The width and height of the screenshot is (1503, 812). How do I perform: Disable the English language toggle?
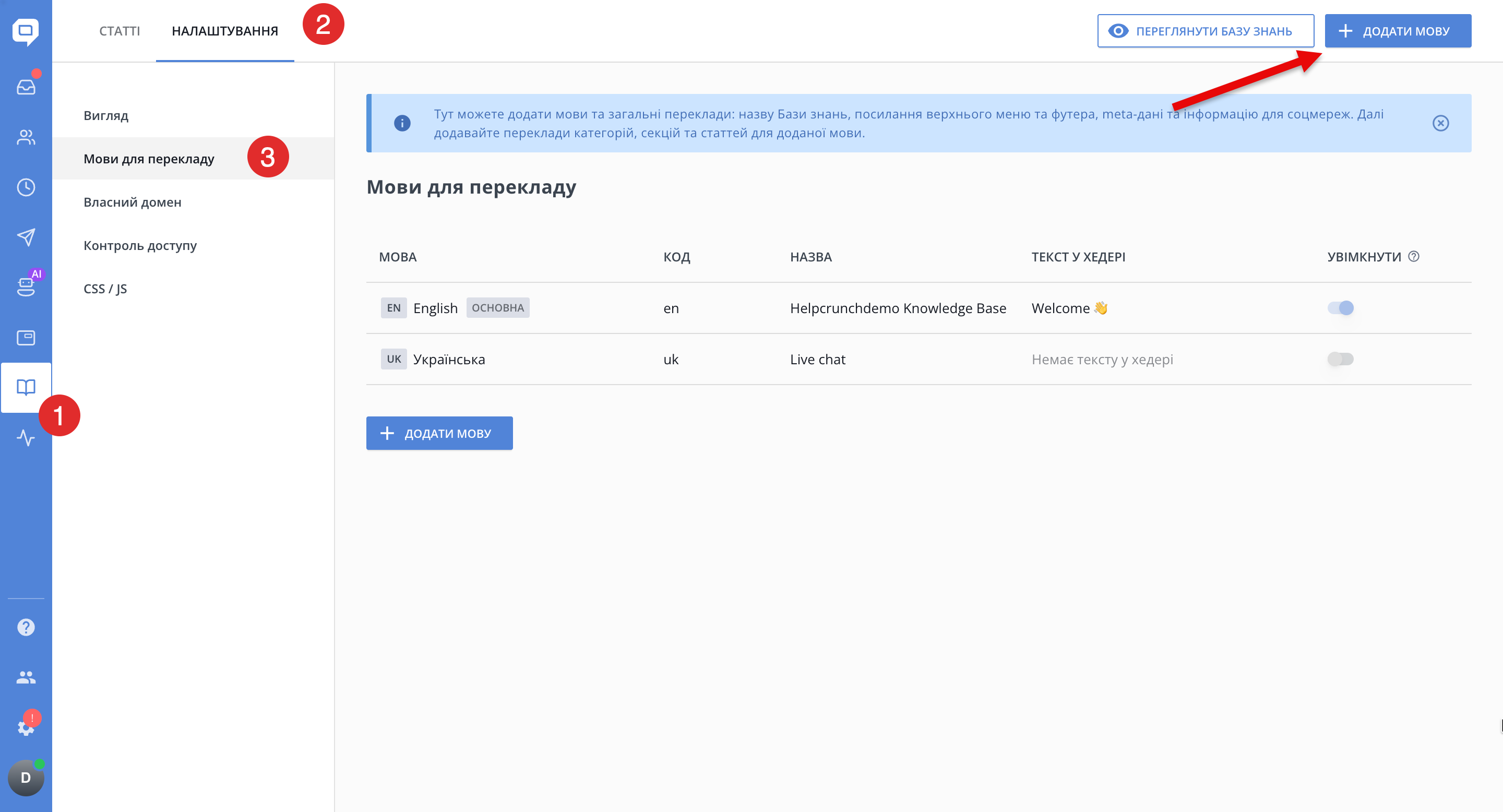click(x=1340, y=307)
